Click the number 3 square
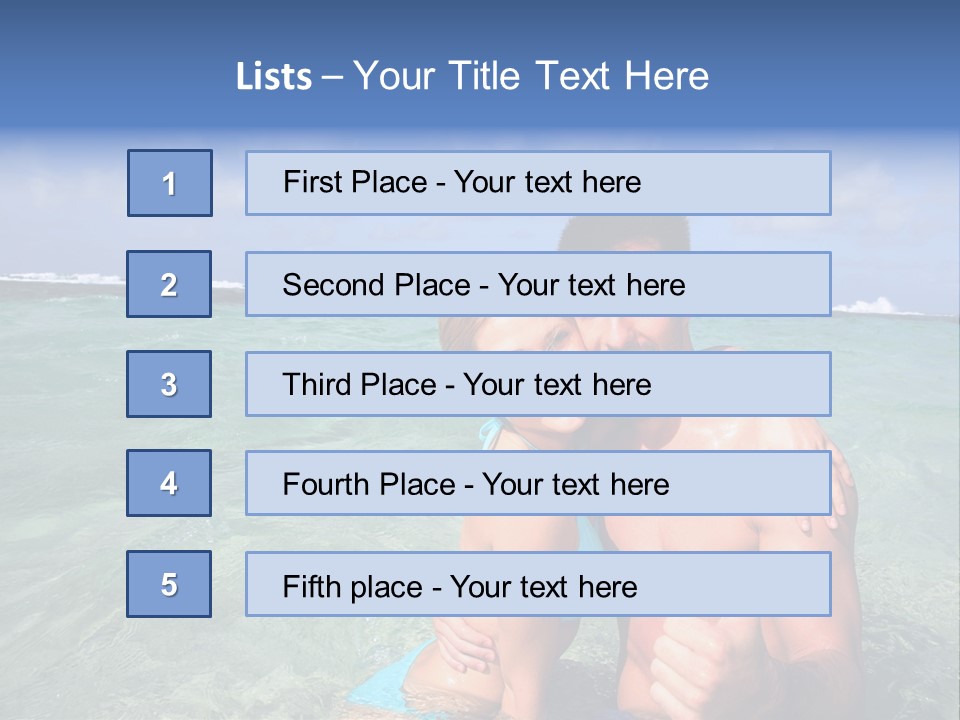The height and width of the screenshot is (720, 960). (169, 384)
